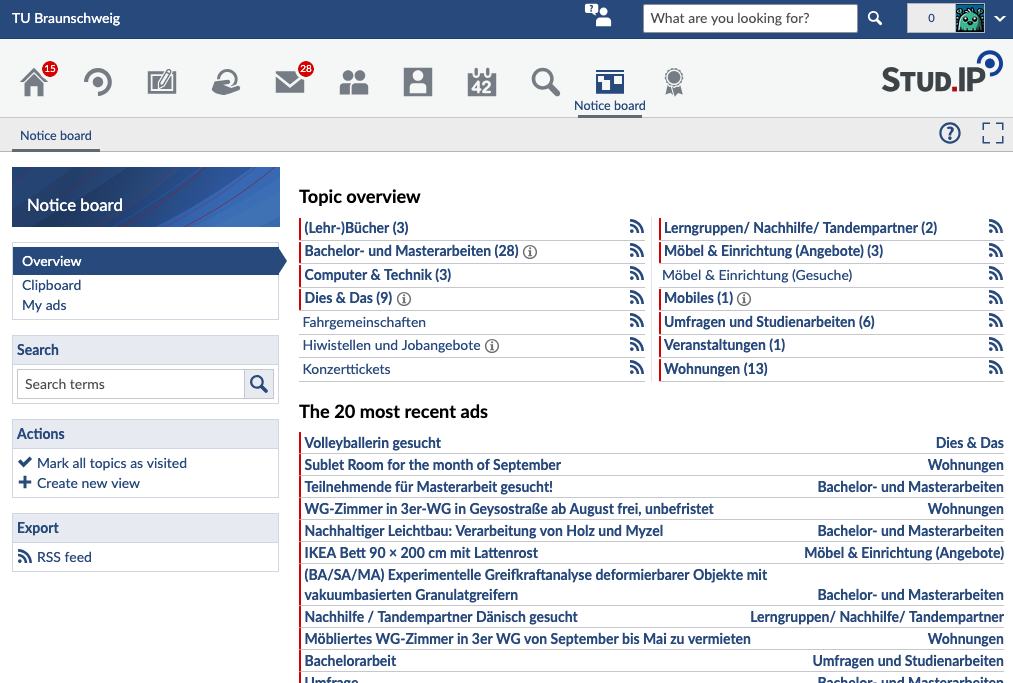Open the Start page home icon
The width and height of the screenshot is (1013, 683).
pos(34,82)
